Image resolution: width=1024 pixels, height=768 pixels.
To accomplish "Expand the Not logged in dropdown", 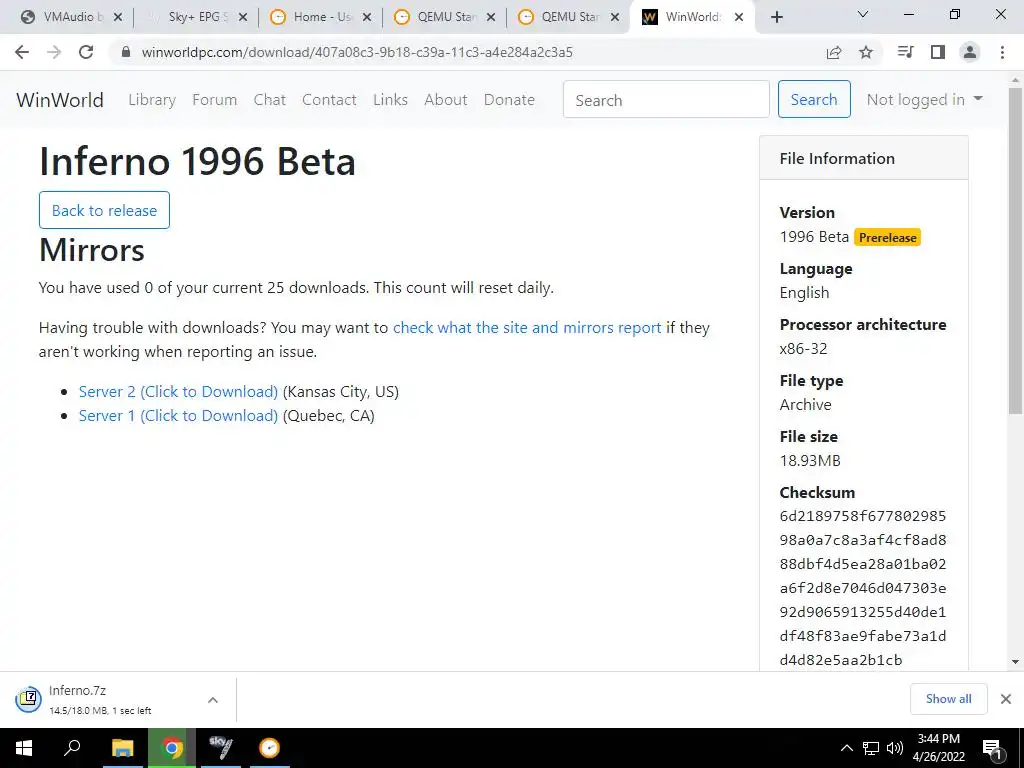I will [x=924, y=100].
